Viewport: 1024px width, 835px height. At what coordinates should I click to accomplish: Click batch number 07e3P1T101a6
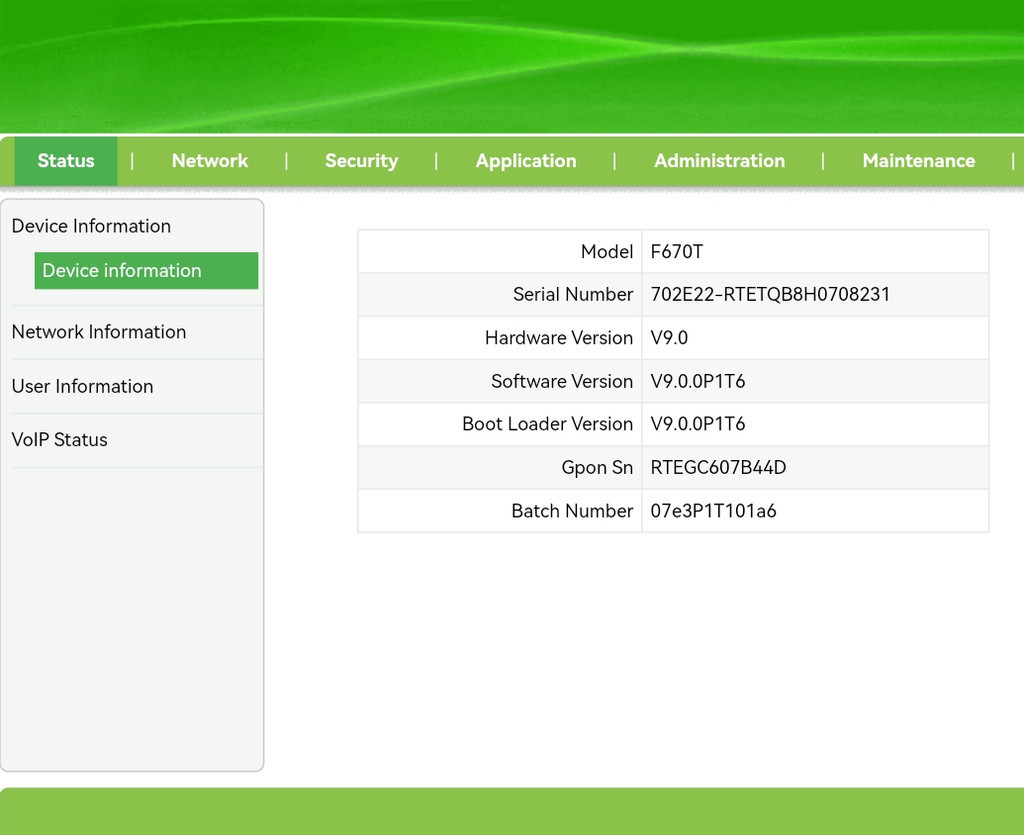coord(713,511)
